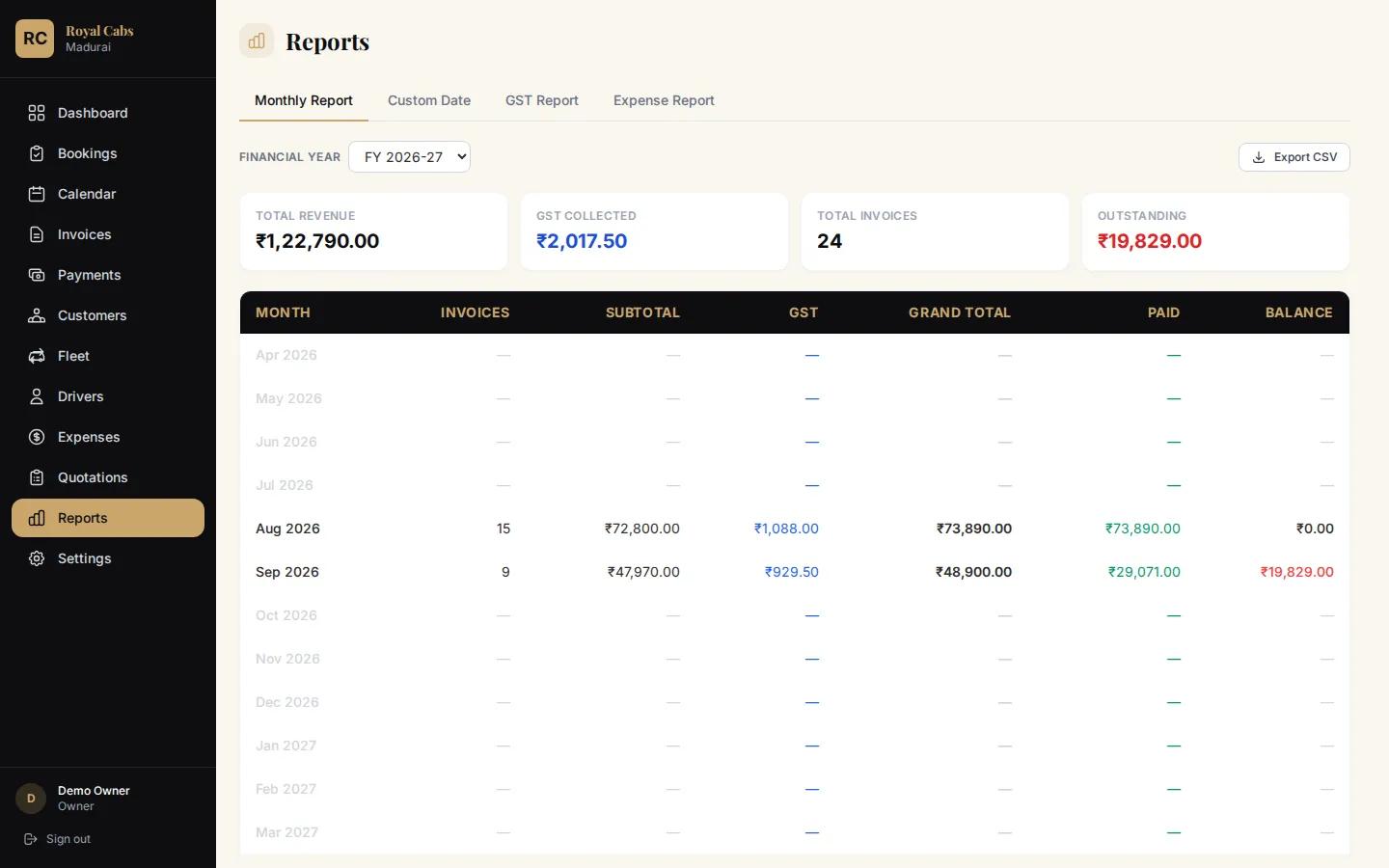This screenshot has height=868, width=1389.
Task: Click the Invoices document icon
Action: tap(37, 234)
